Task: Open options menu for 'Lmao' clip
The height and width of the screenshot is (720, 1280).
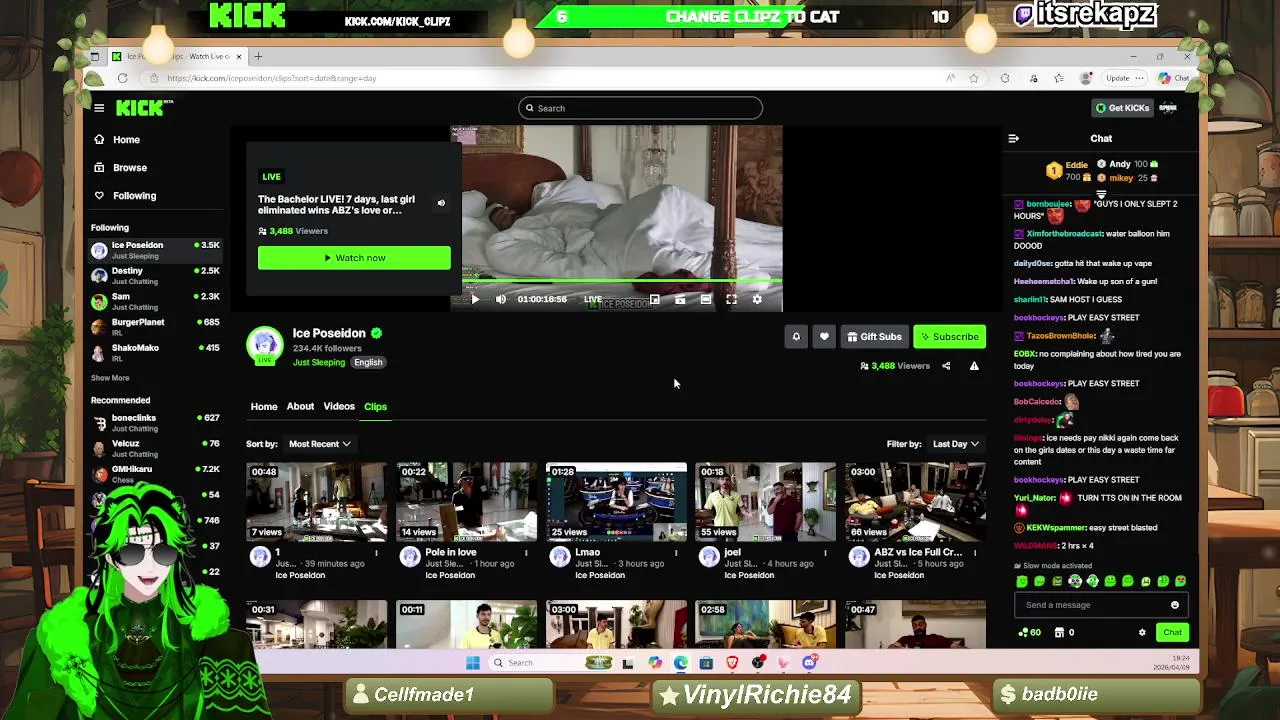Action: click(676, 552)
